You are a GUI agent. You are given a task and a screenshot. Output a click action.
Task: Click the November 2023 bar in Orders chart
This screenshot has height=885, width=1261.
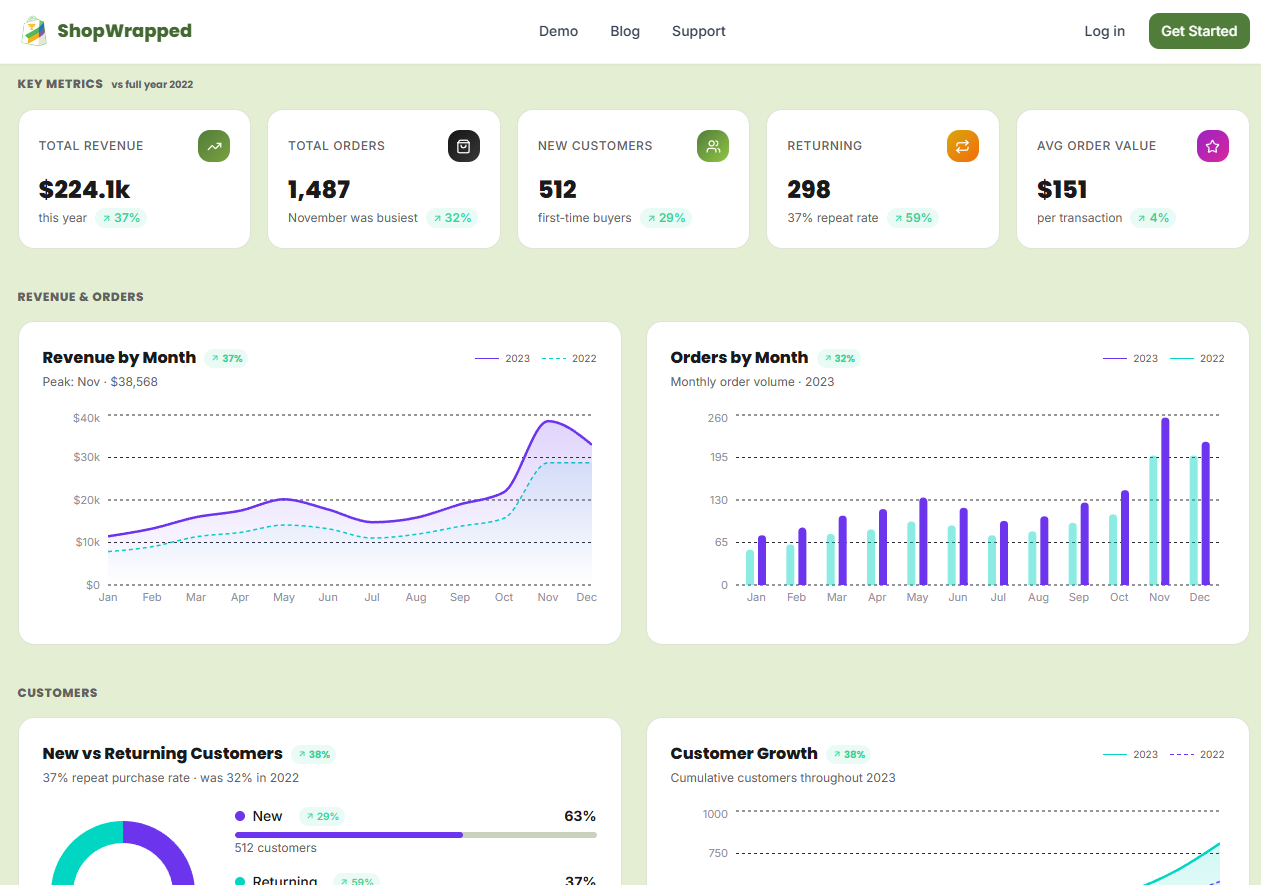click(1165, 501)
